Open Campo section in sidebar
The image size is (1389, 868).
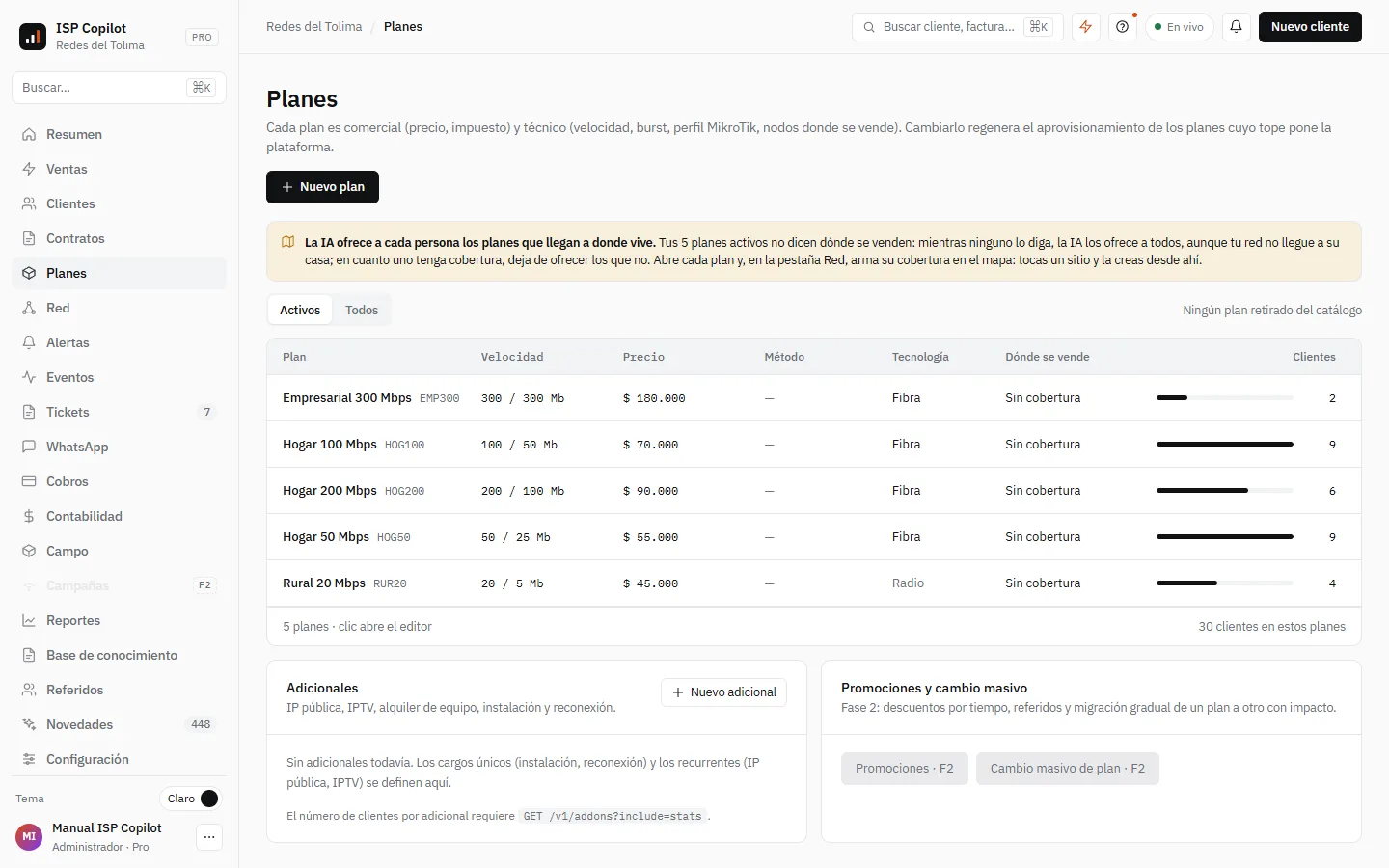119,551
